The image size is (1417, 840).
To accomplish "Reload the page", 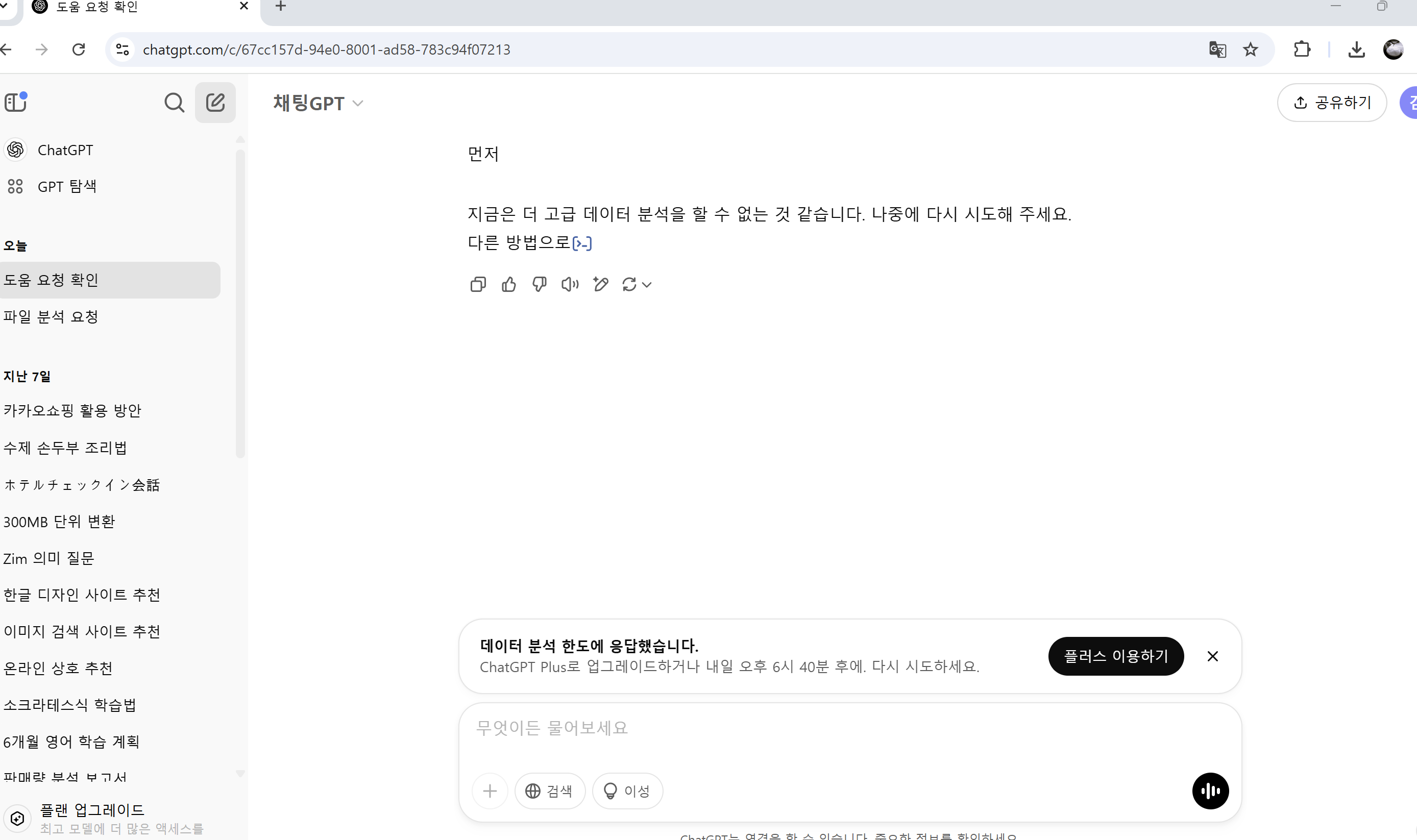I will point(79,50).
